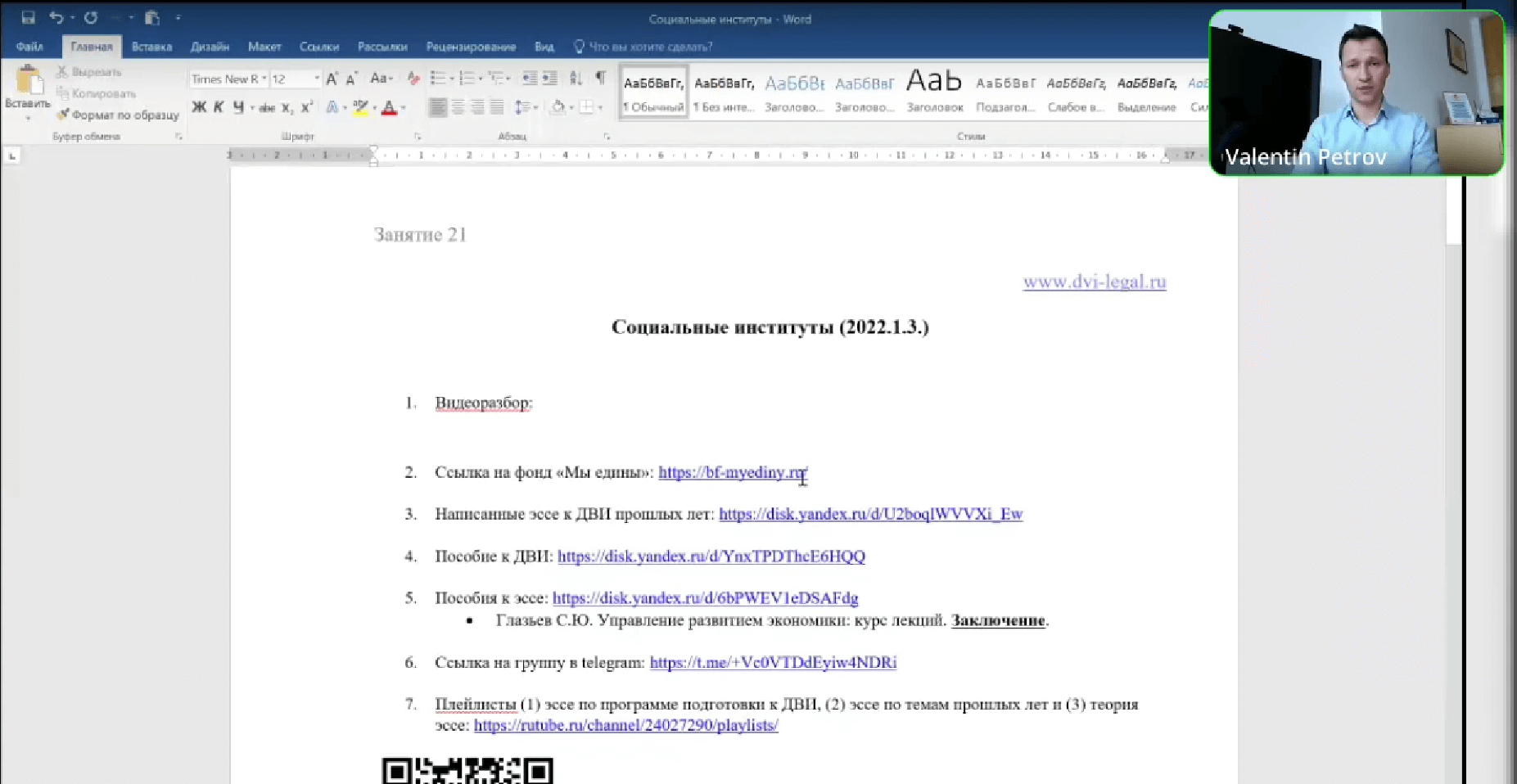This screenshot has height=784, width=1517.
Task: Expand the bulleted list options dropdown
Action: coord(451,79)
